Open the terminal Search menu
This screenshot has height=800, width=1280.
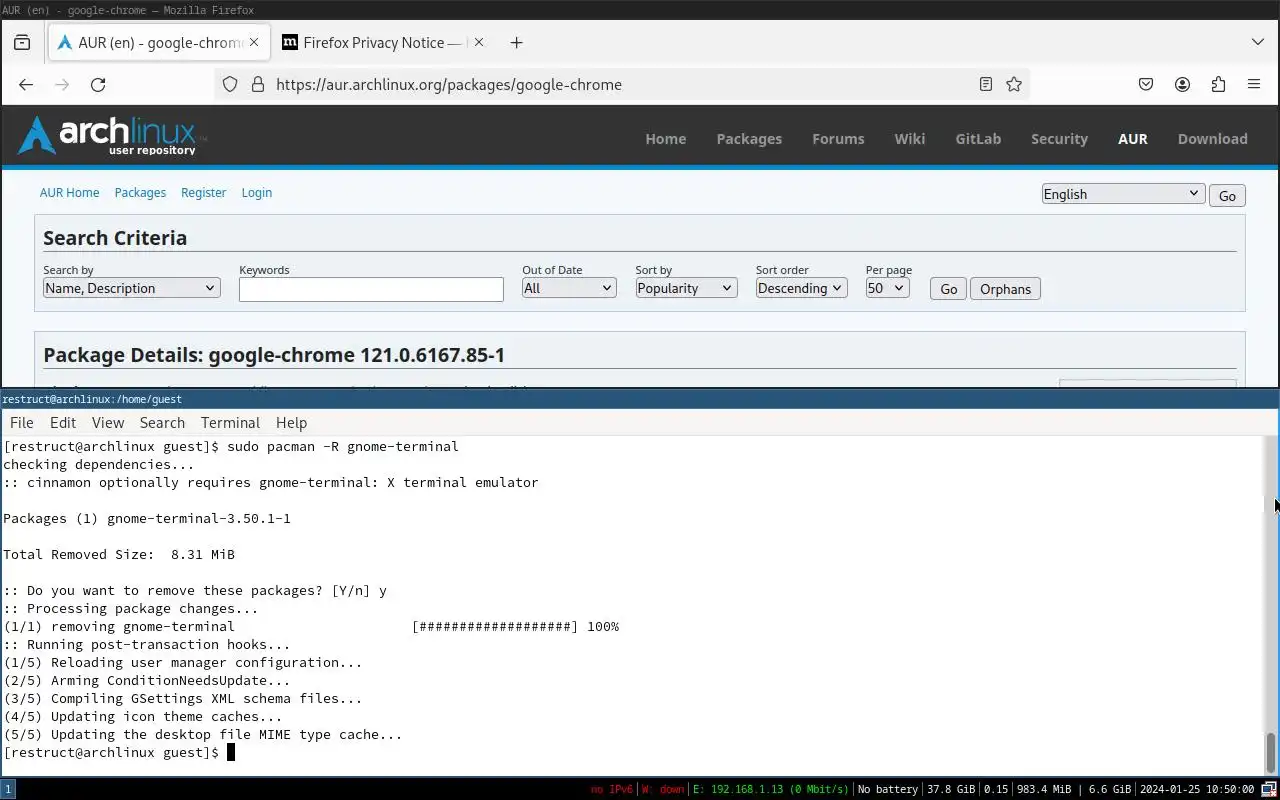[162, 422]
